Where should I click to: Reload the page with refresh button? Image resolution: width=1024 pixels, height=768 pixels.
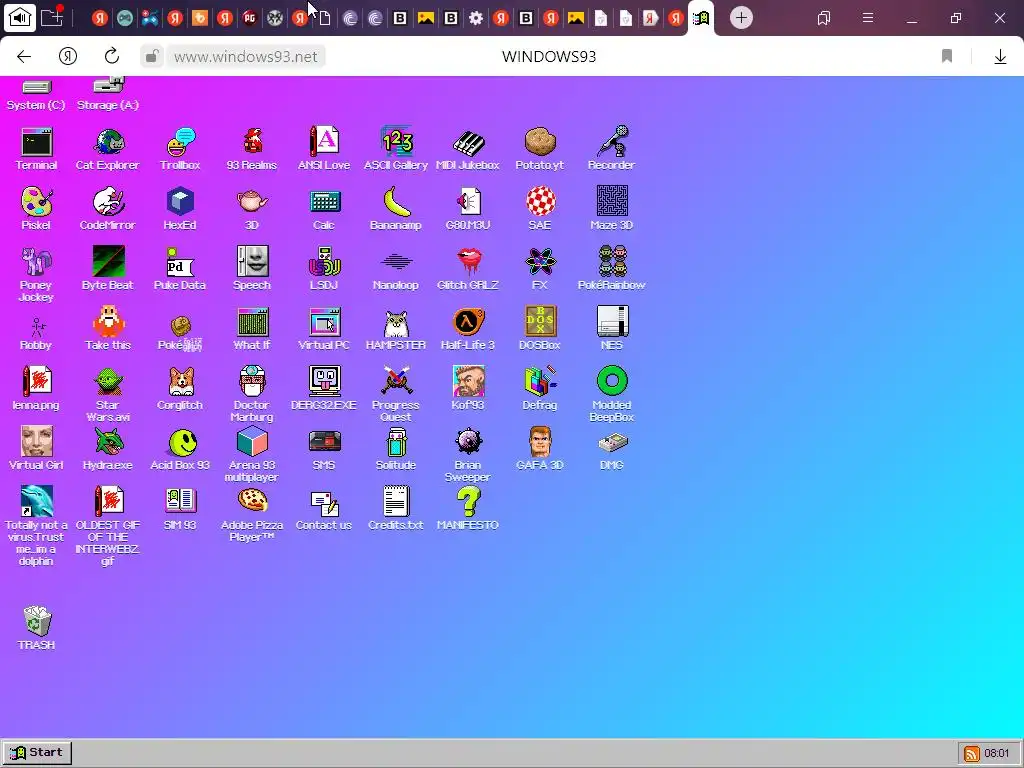coord(112,57)
